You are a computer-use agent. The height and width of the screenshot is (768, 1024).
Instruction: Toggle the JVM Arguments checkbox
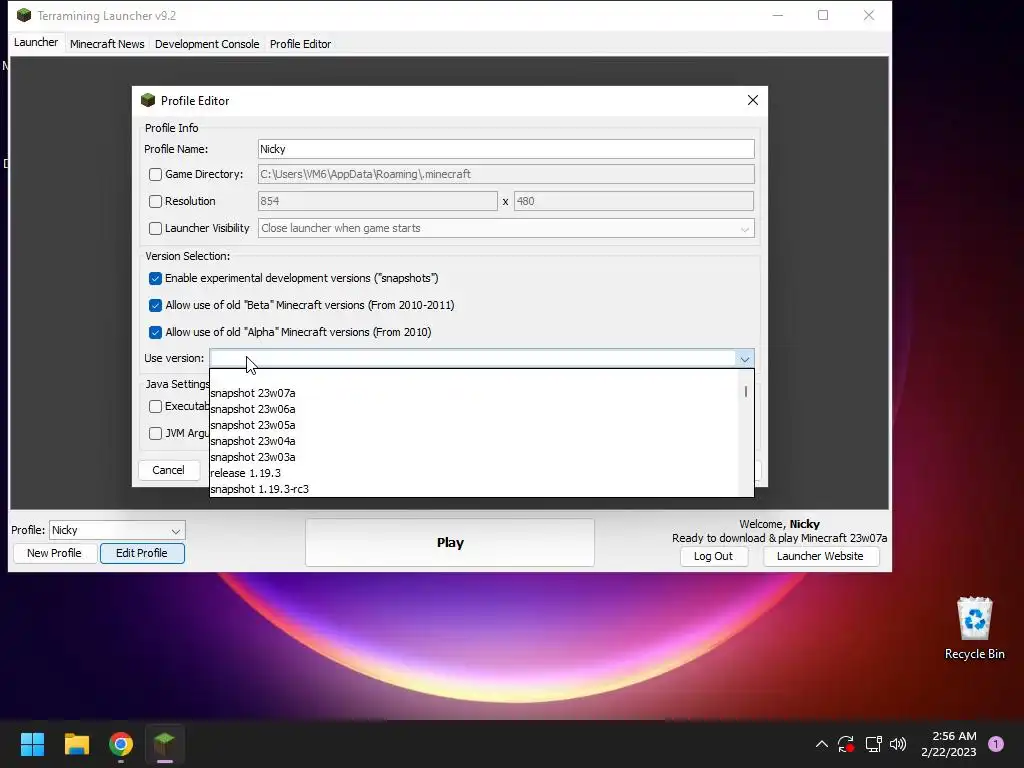click(155, 433)
